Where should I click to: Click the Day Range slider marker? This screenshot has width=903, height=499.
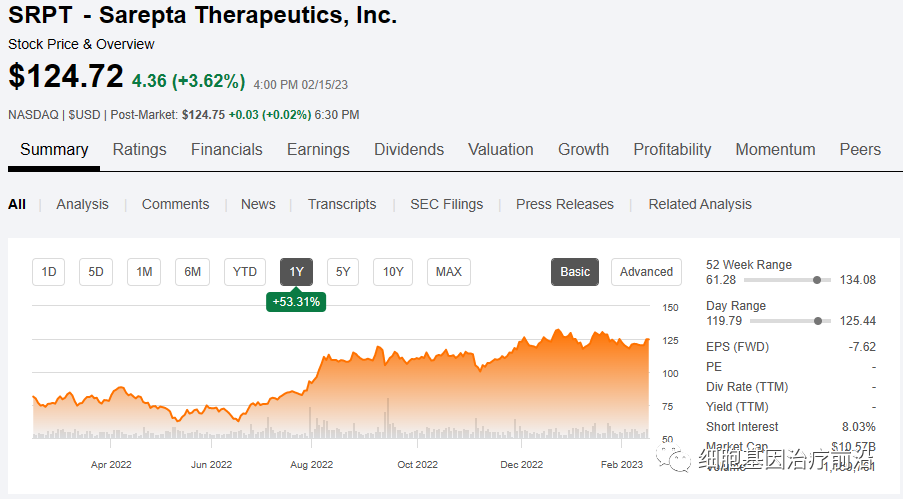819,321
